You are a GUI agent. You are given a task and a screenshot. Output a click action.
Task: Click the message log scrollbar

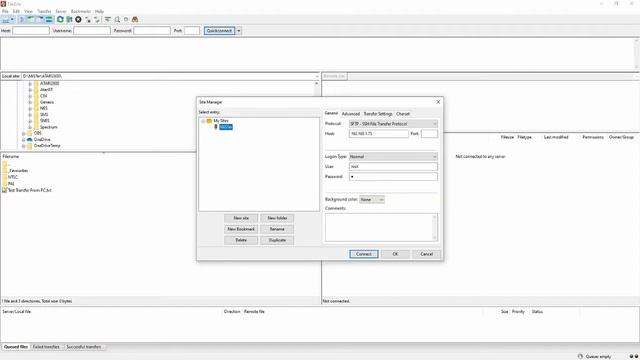coord(636,54)
